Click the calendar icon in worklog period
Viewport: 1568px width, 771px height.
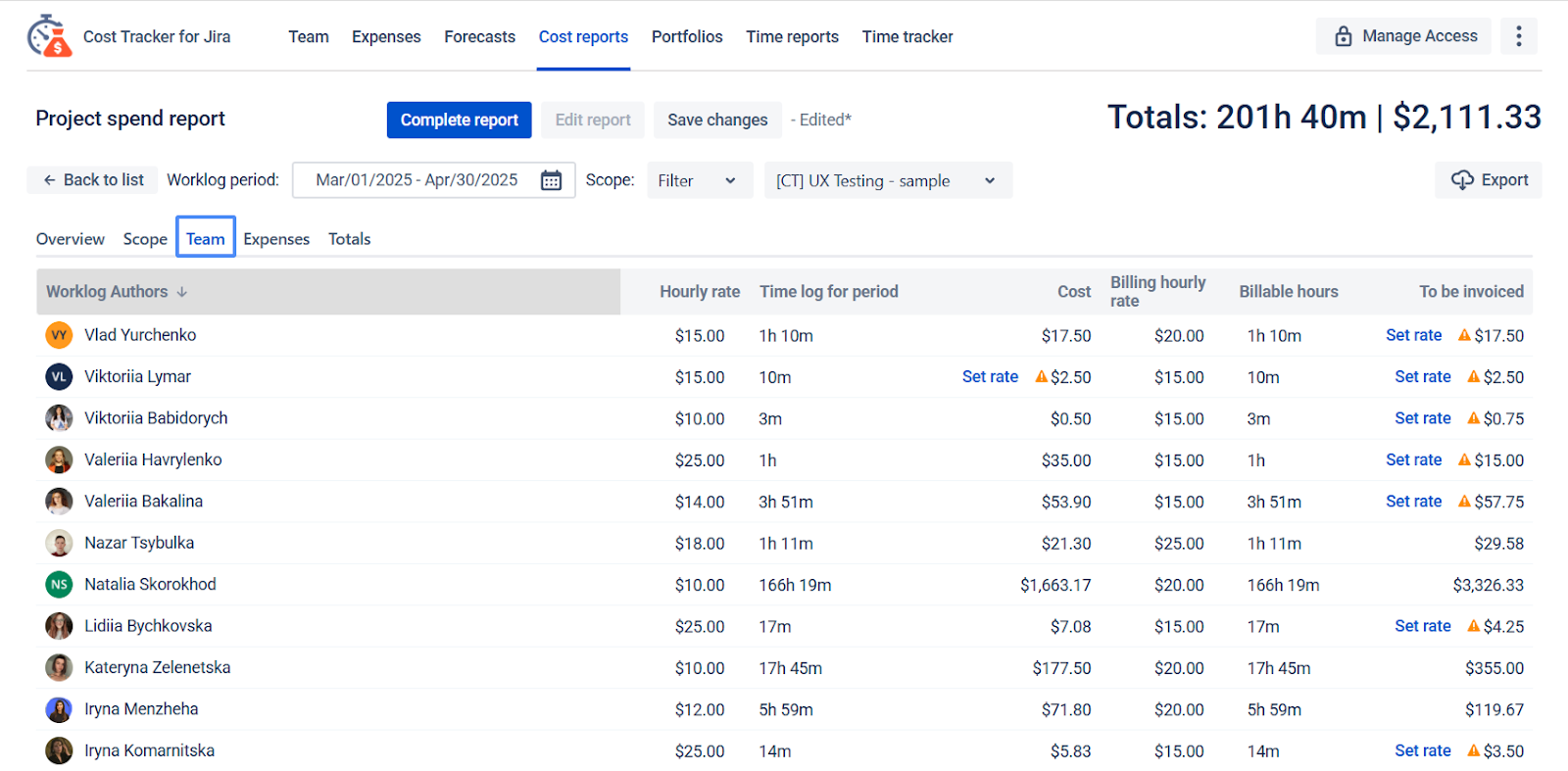click(x=552, y=180)
